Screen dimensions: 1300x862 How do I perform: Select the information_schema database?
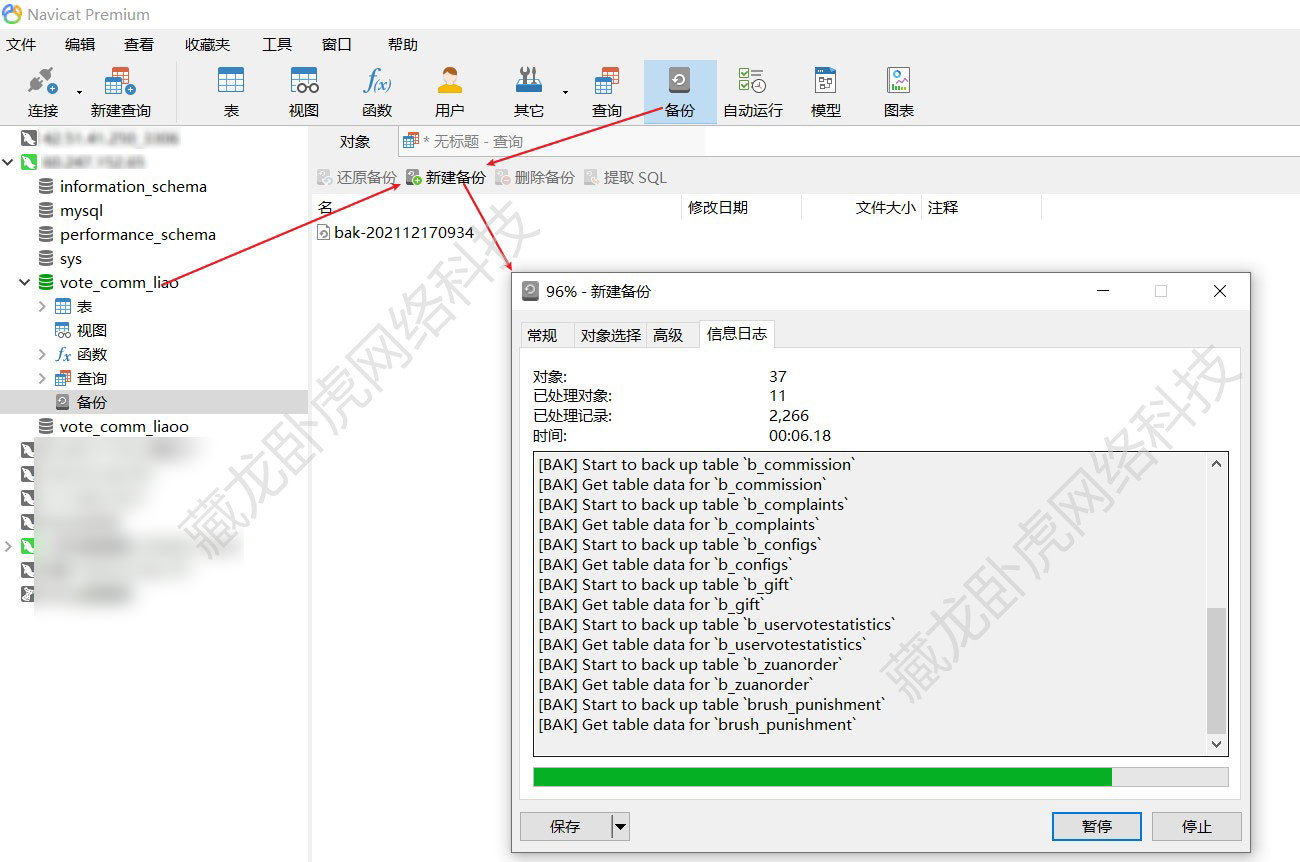click(133, 186)
